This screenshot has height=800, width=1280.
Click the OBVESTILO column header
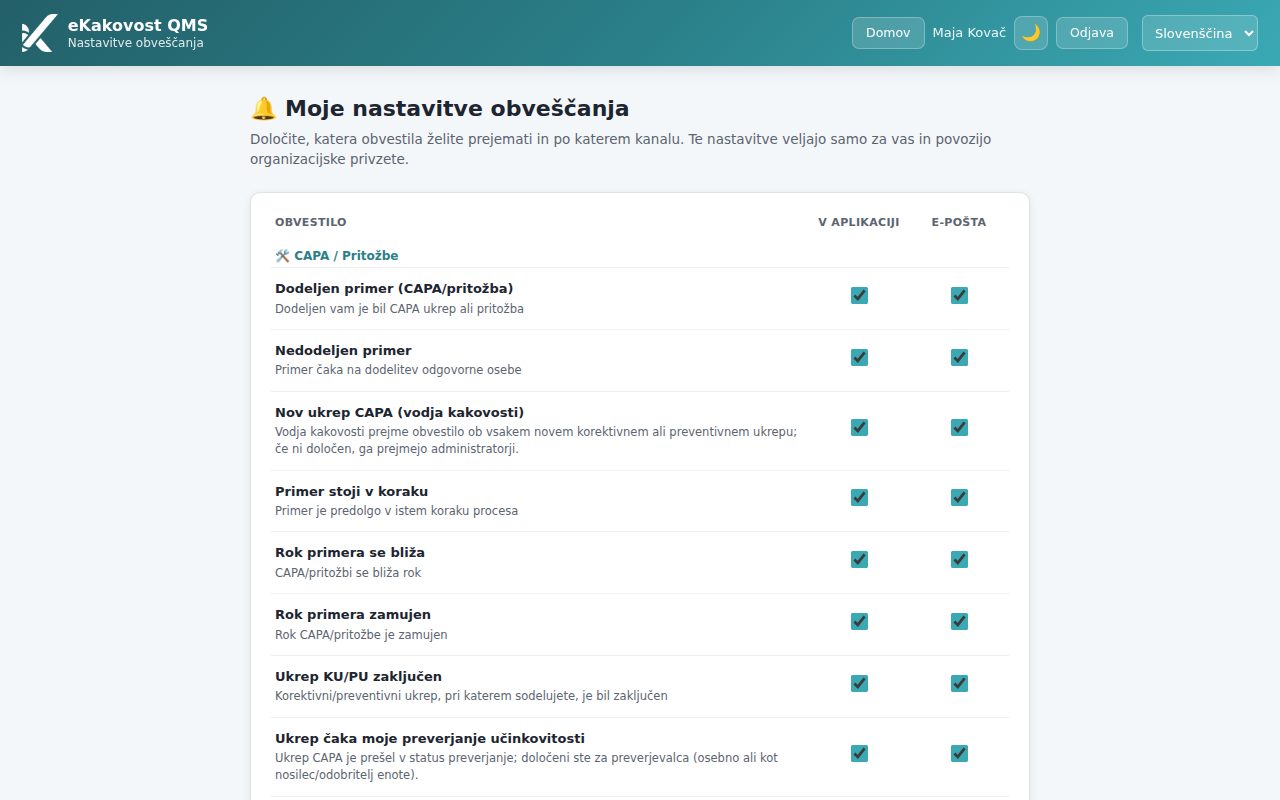pos(311,222)
